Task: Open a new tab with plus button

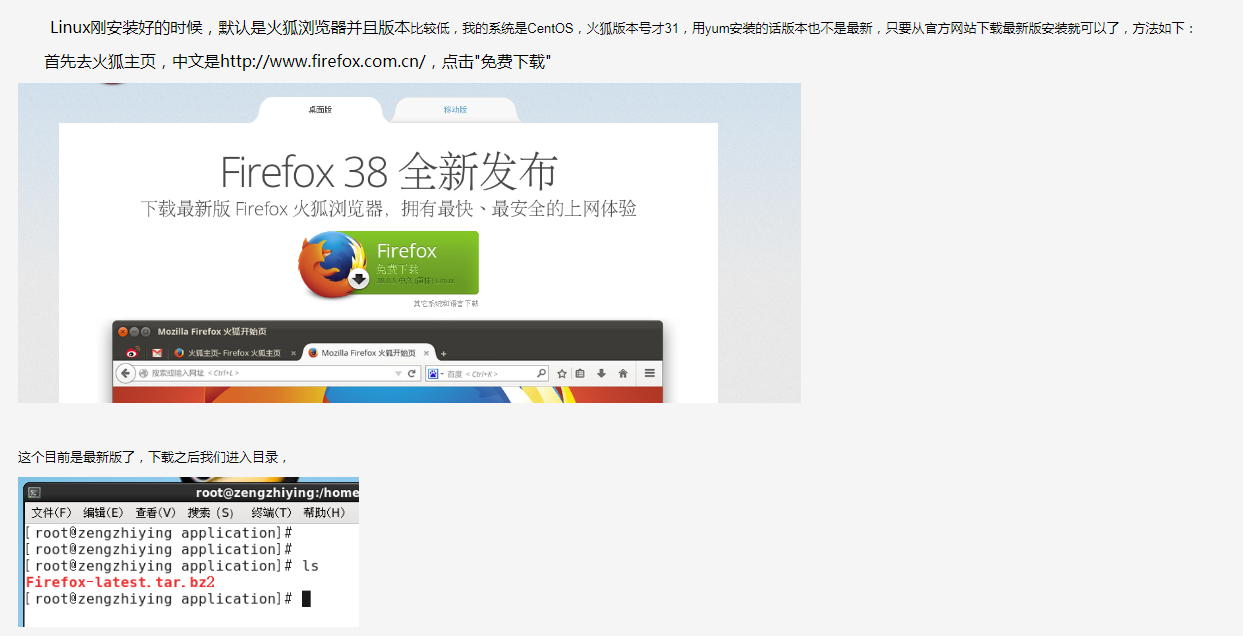Action: point(444,353)
